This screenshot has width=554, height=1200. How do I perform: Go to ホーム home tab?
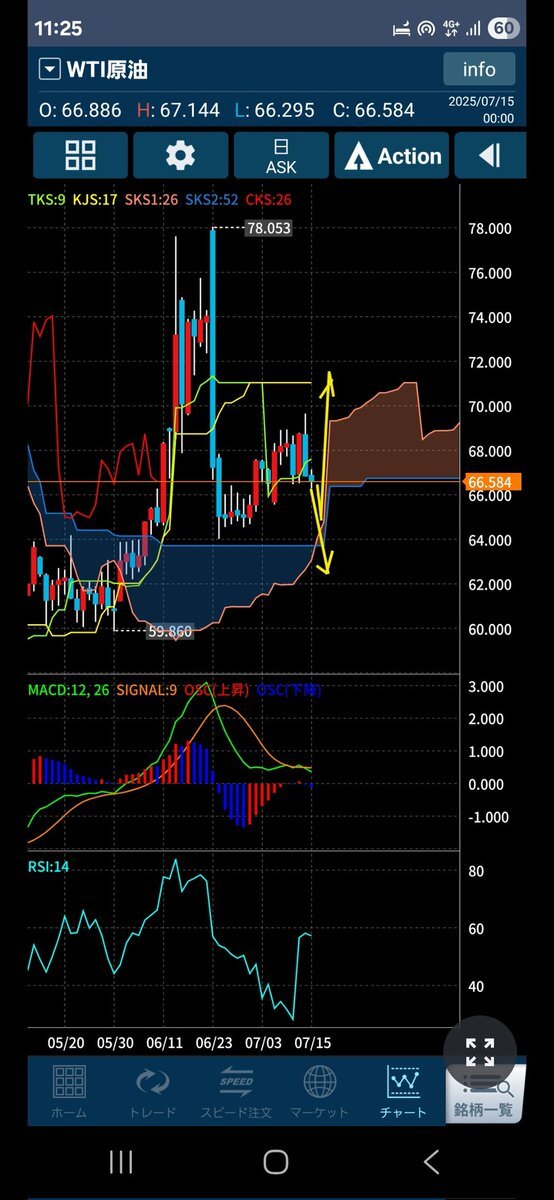[68, 1093]
